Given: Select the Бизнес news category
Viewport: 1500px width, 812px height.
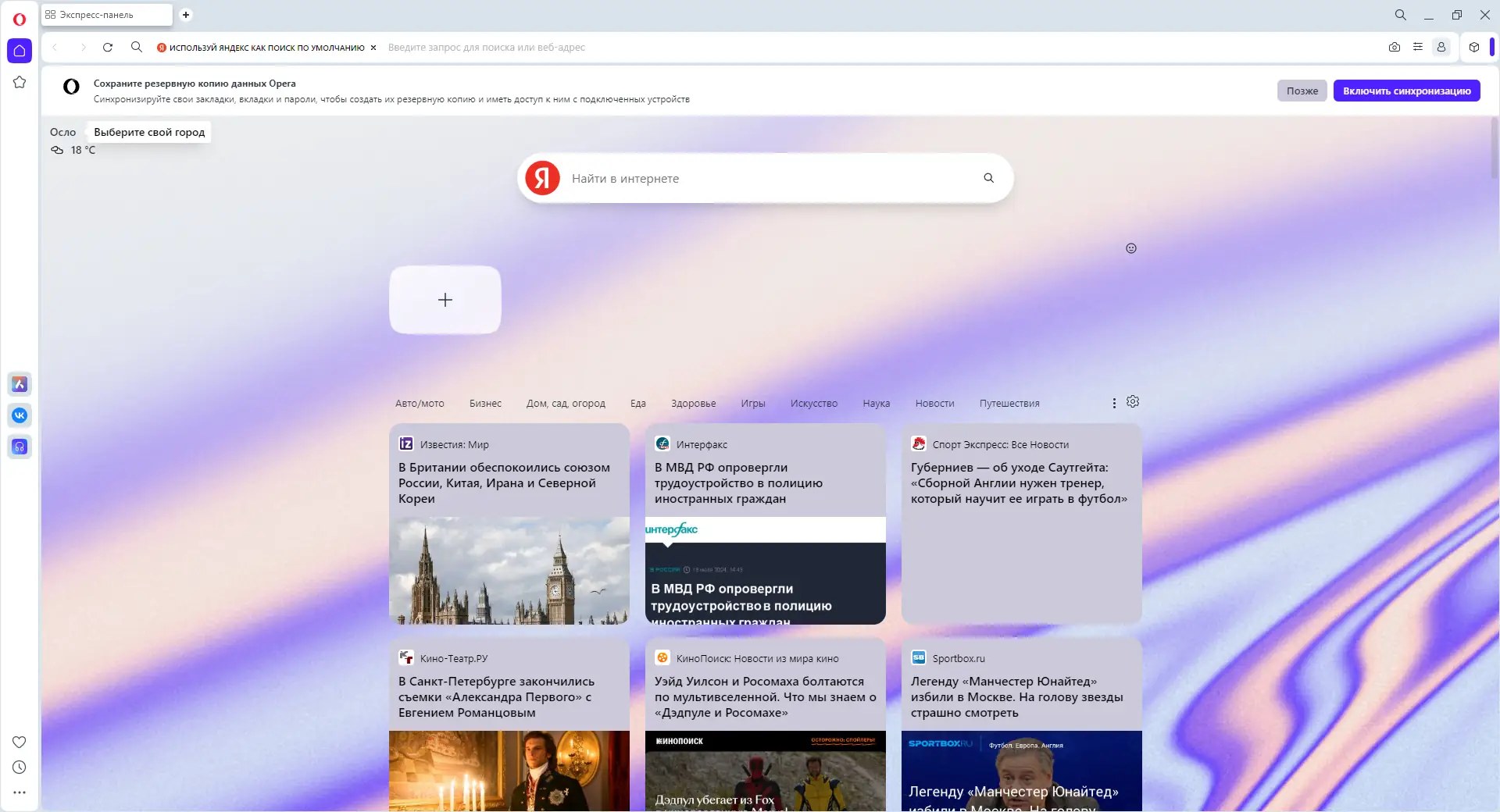Looking at the screenshot, I should (x=485, y=404).
